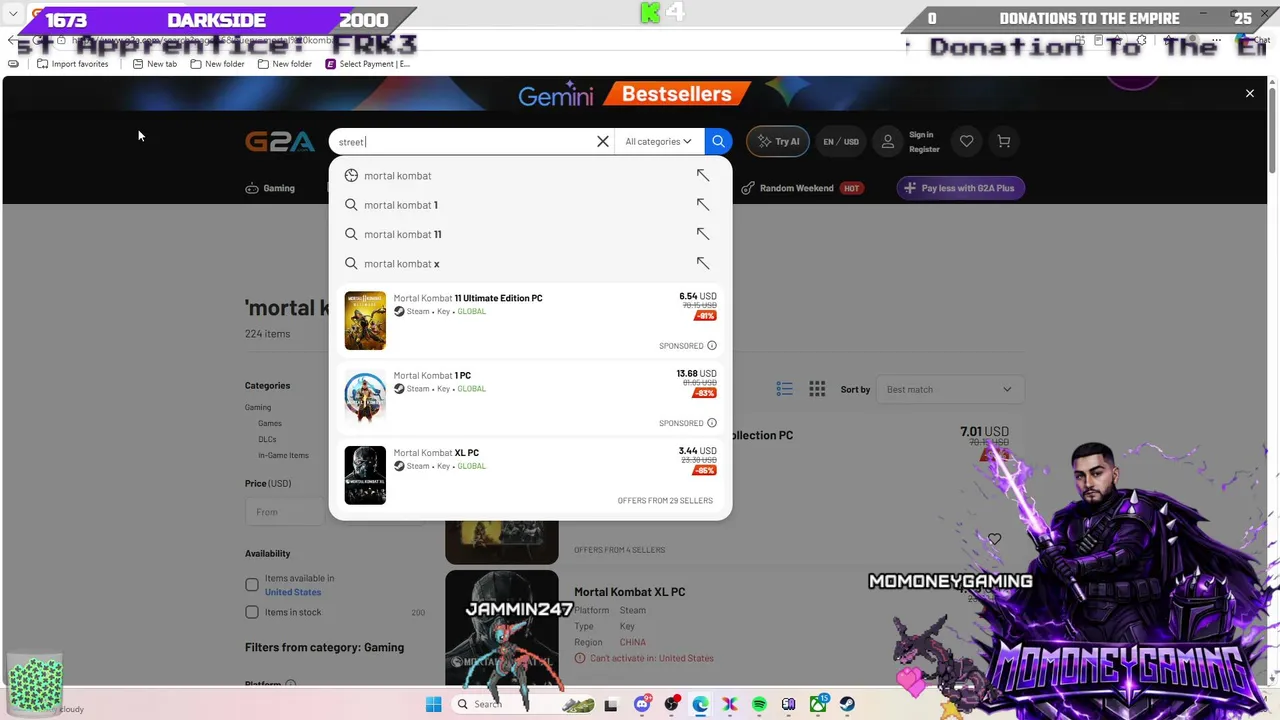Open Task View on the taskbar
Image resolution: width=1280 pixels, height=720 pixels.
611,704
